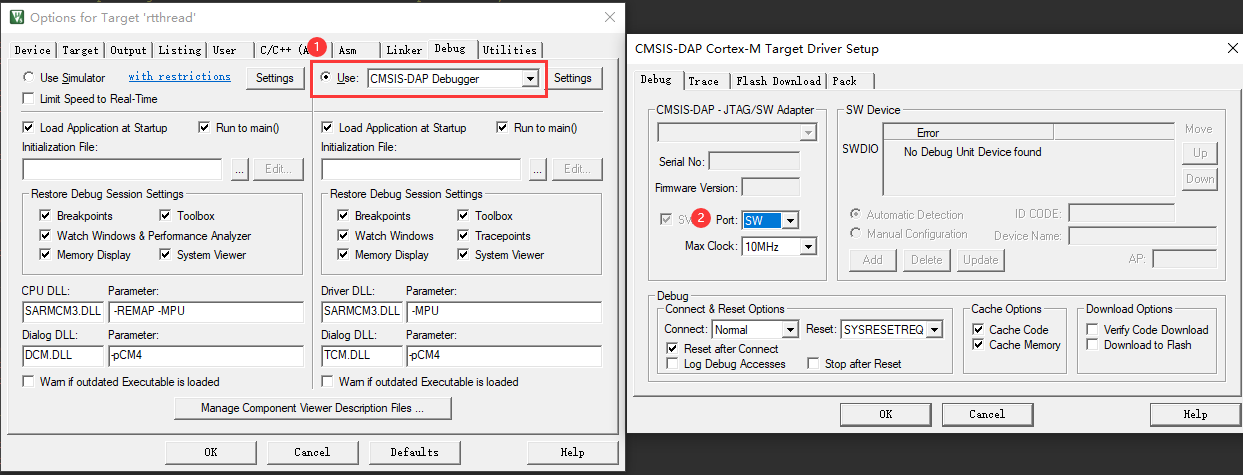This screenshot has height=475, width=1243.
Task: Close the CMSIS-DAP Target Driver Setup dialog
Action: (1228, 48)
